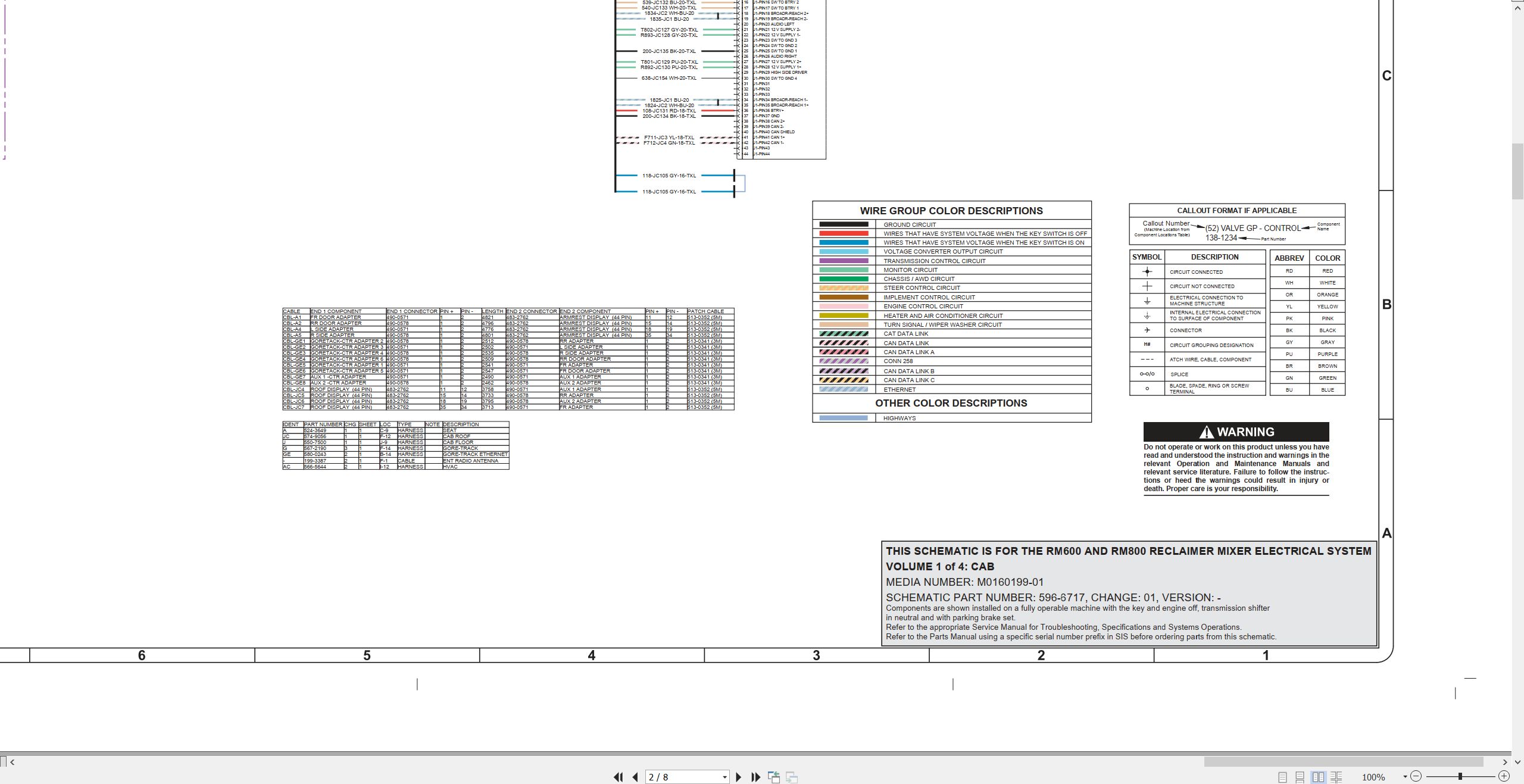Click the STEER CONTROL CIRCUIT legend entry
The height and width of the screenshot is (784, 1524).
951,288
